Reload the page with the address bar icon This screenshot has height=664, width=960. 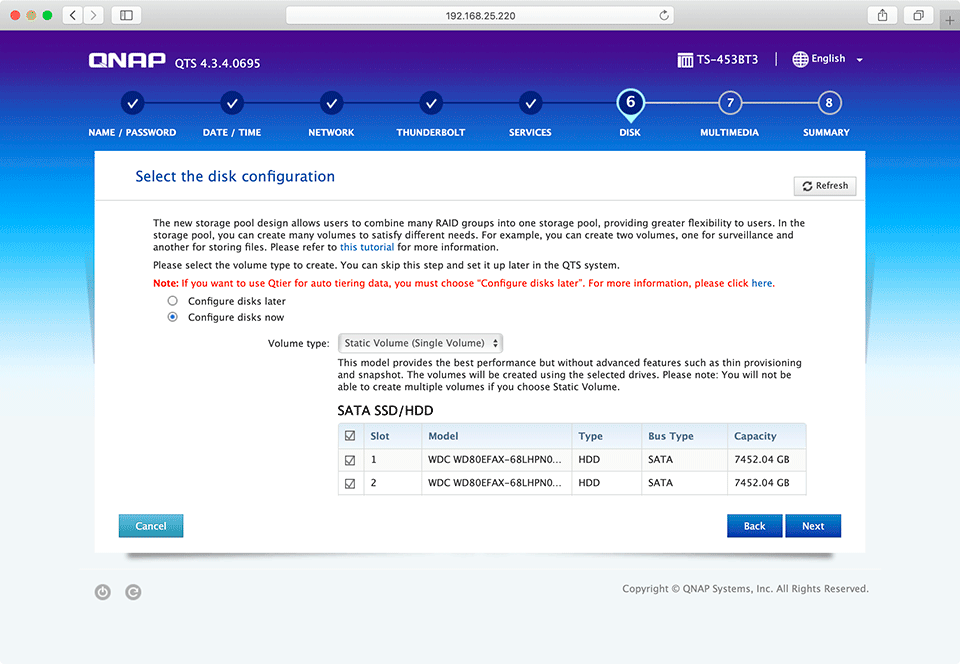pyautogui.click(x=664, y=15)
